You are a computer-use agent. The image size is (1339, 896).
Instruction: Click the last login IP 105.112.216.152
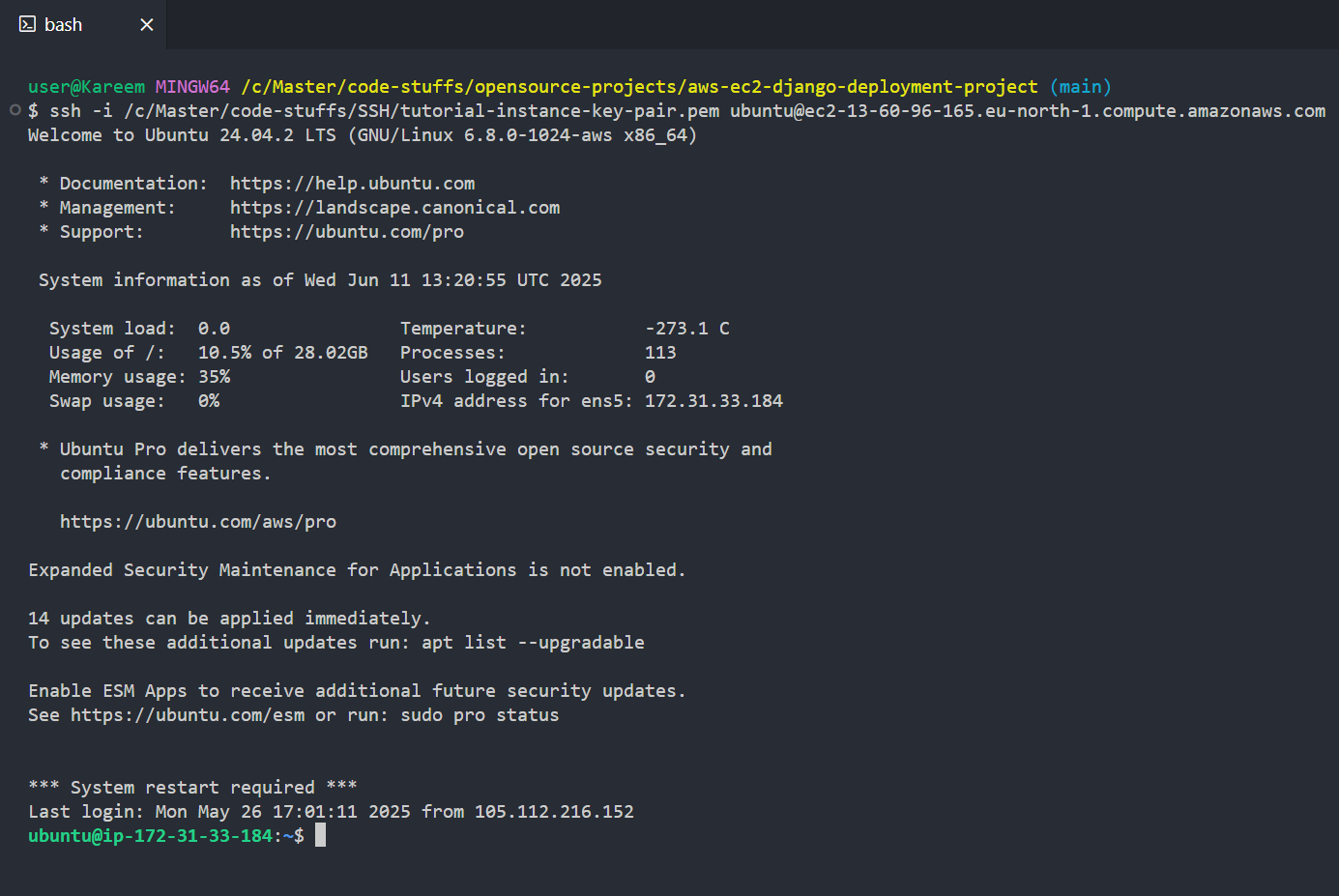[x=554, y=812]
